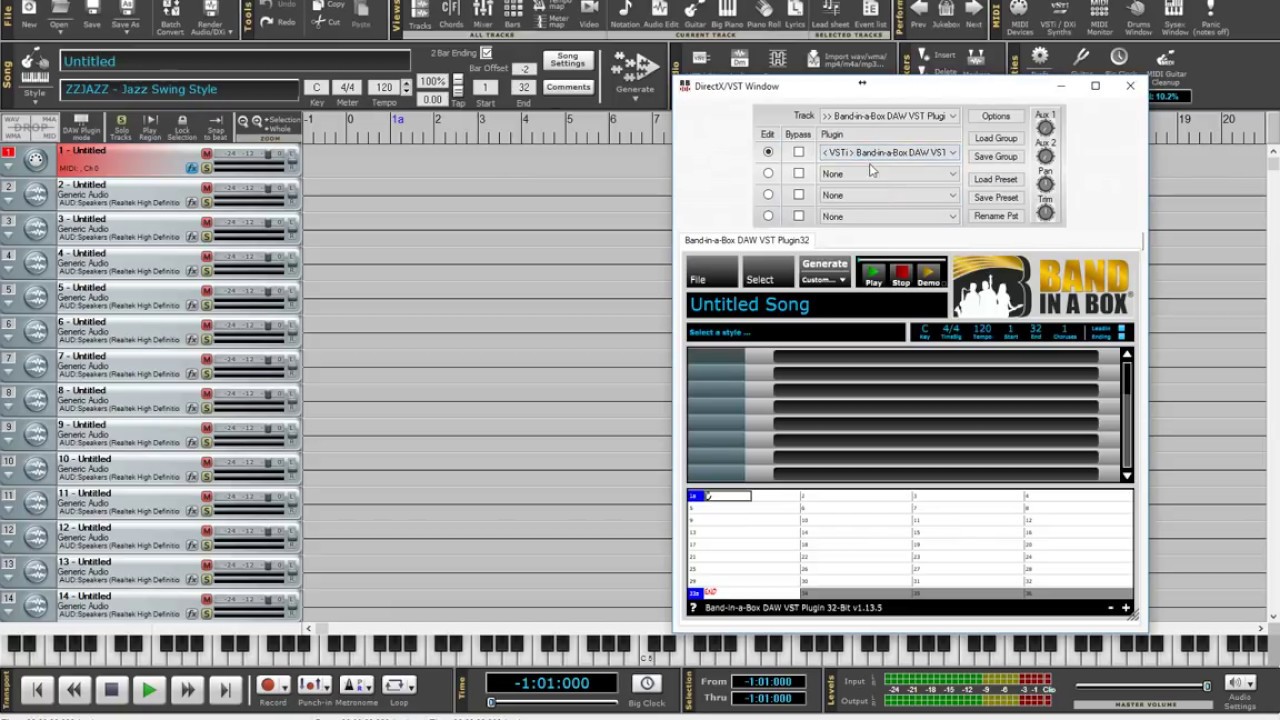Screen dimensions: 1280x720
Task: Open the Track dropdown in DirectX/VST Window
Action: click(889, 116)
